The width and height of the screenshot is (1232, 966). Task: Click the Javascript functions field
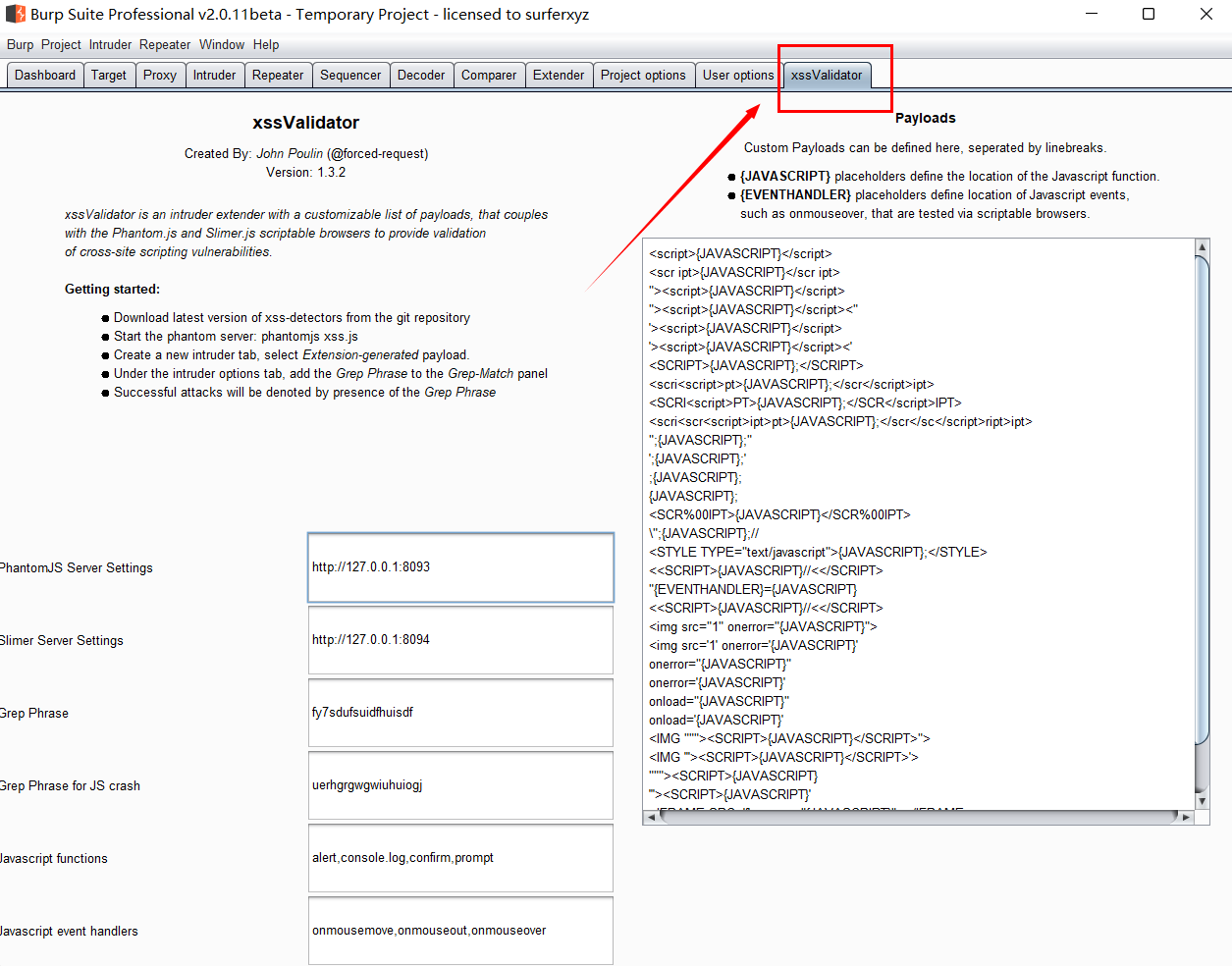coord(460,858)
